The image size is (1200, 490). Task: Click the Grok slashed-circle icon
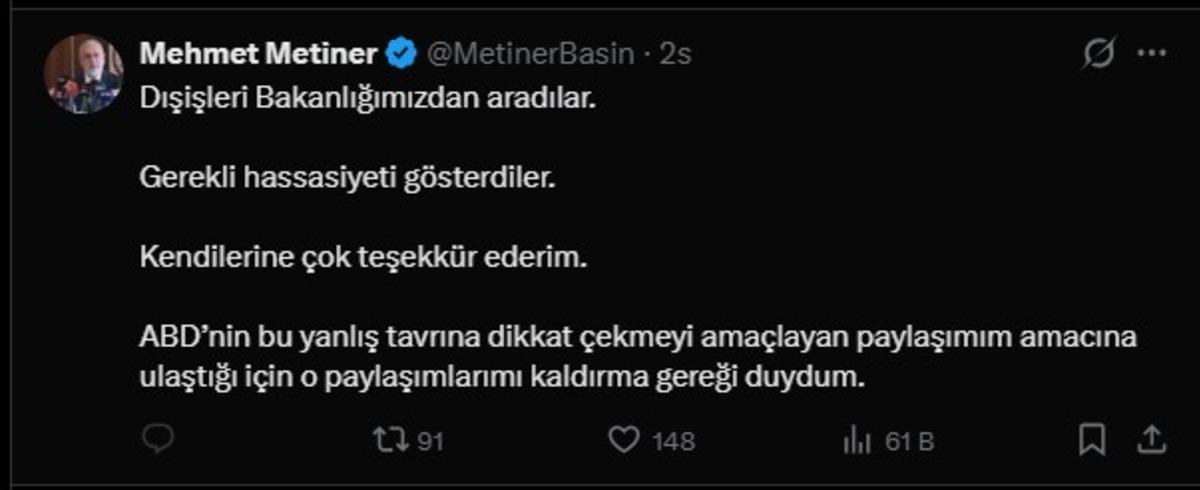[1098, 54]
